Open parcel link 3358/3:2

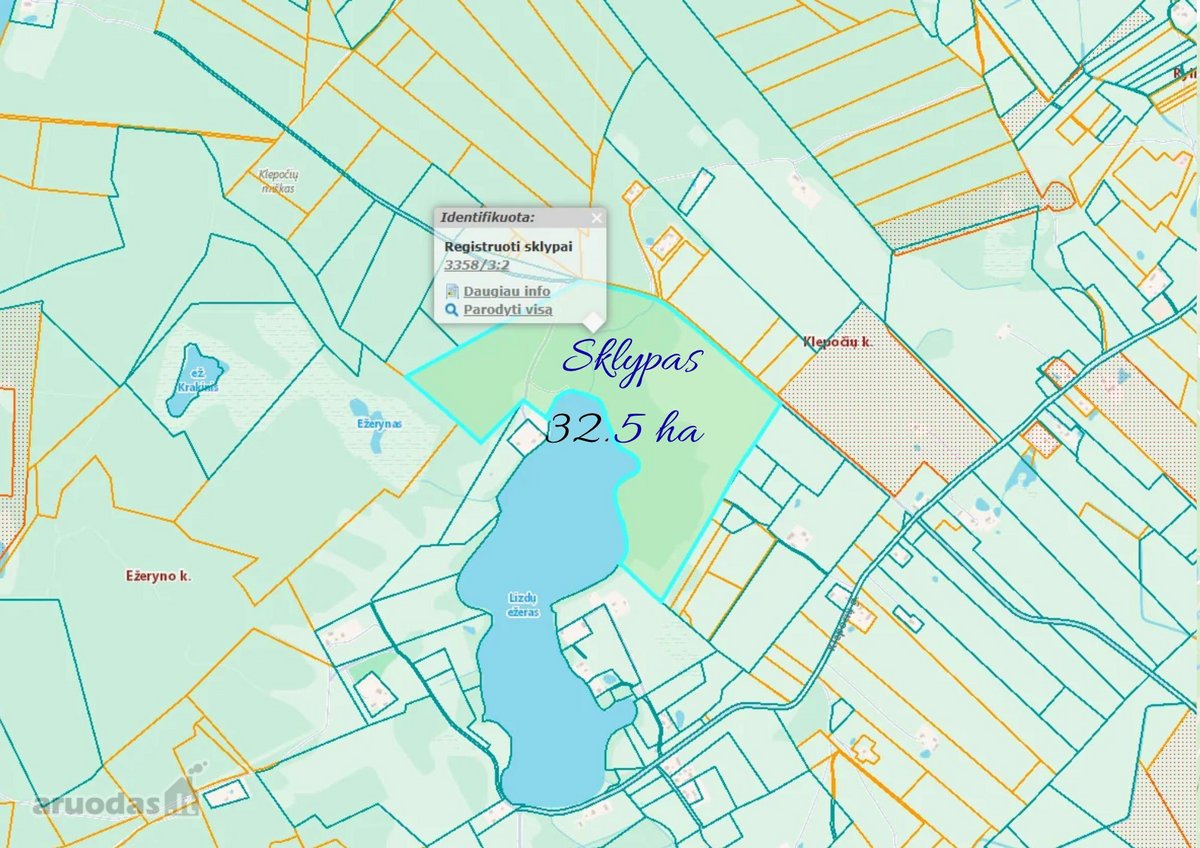click(x=477, y=265)
